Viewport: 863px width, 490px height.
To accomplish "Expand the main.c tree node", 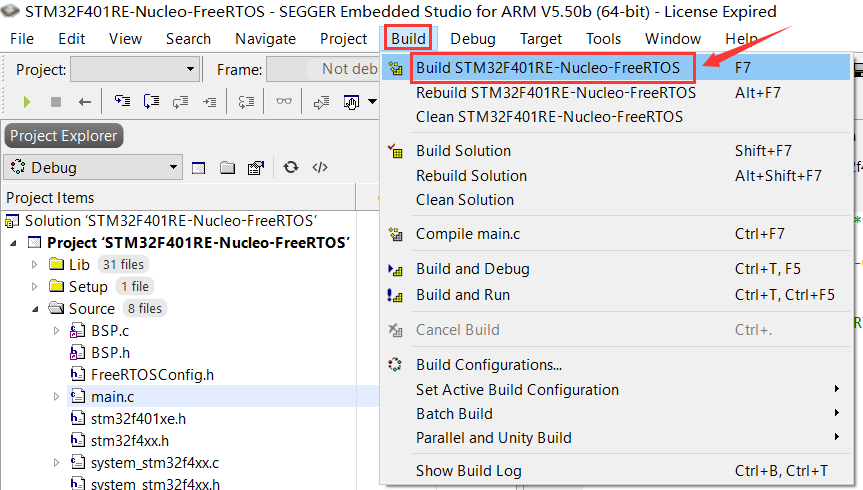I will pyautogui.click(x=56, y=397).
